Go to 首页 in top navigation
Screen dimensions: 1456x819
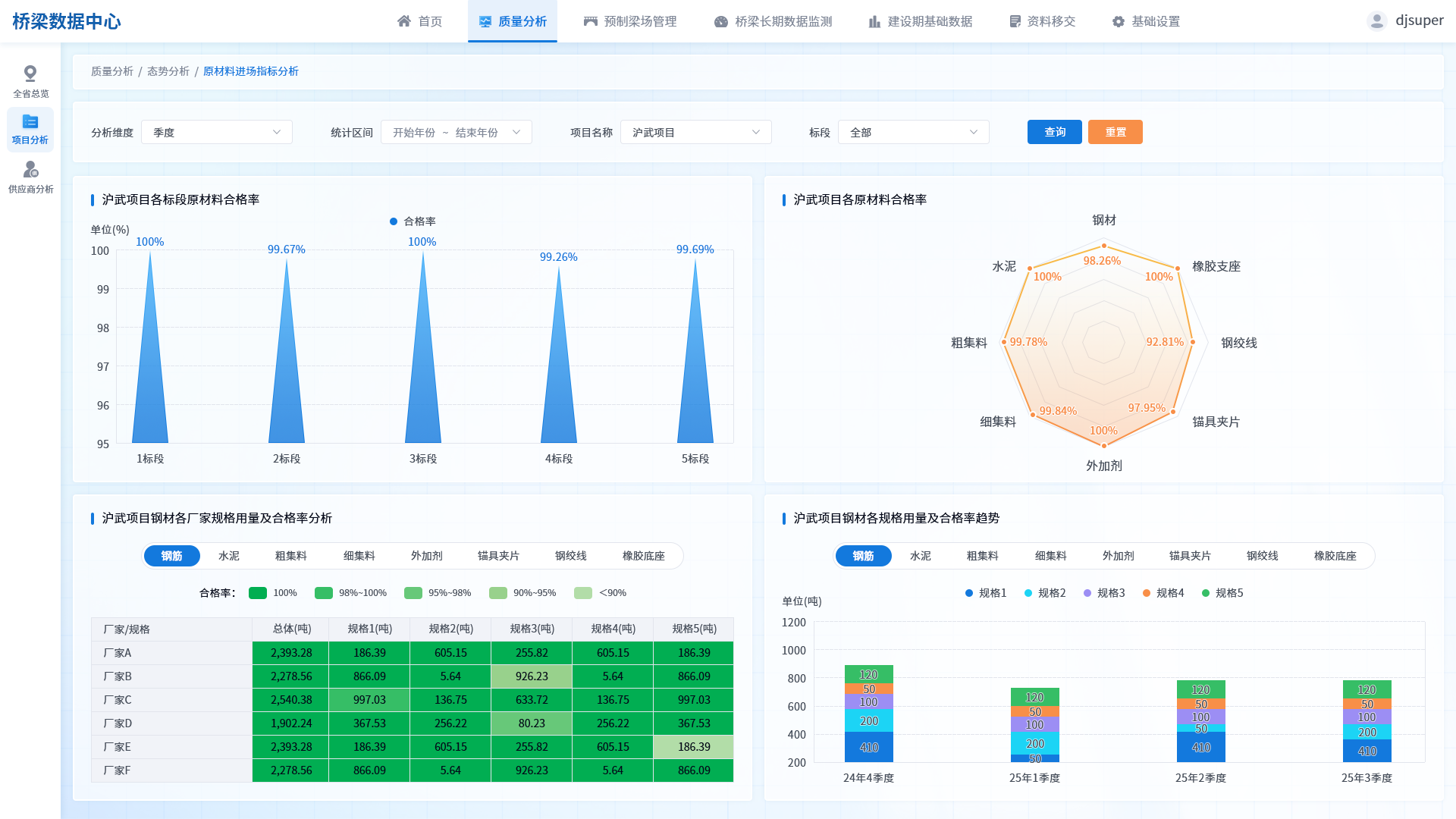coord(420,21)
